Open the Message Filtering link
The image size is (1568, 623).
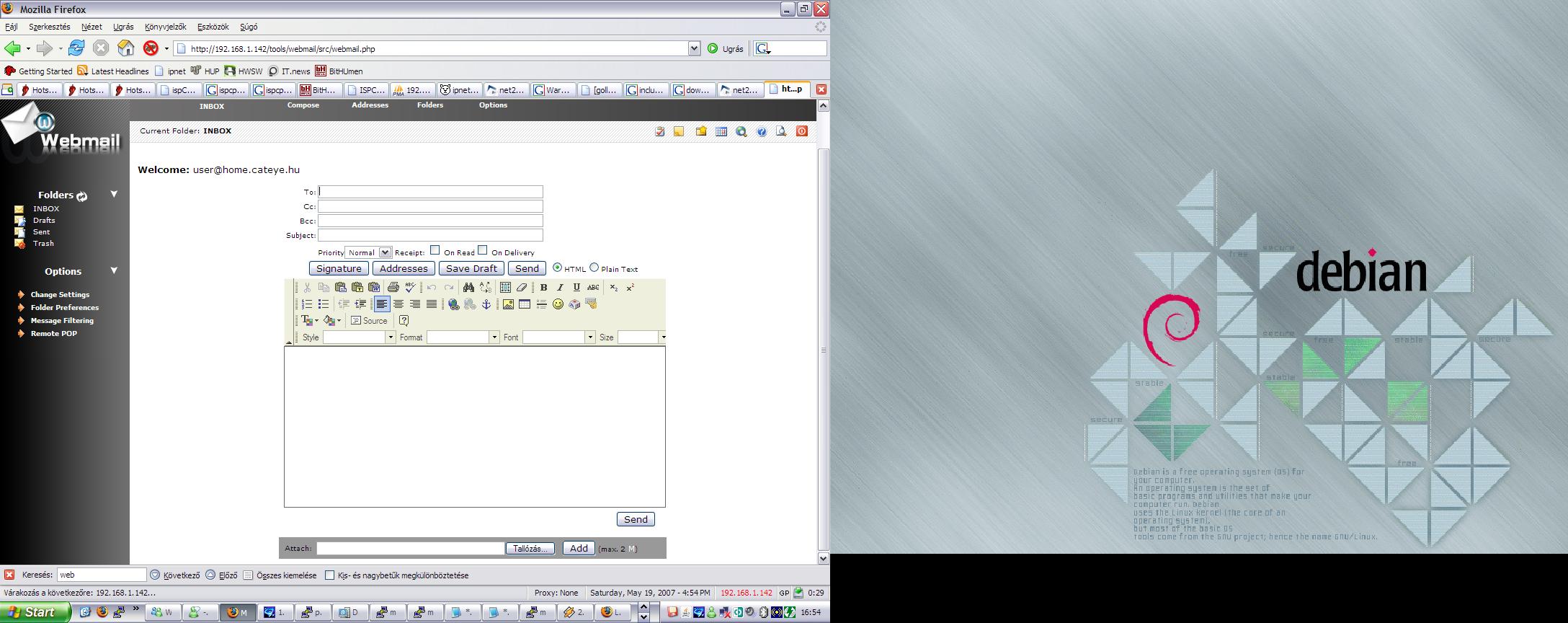(x=62, y=321)
